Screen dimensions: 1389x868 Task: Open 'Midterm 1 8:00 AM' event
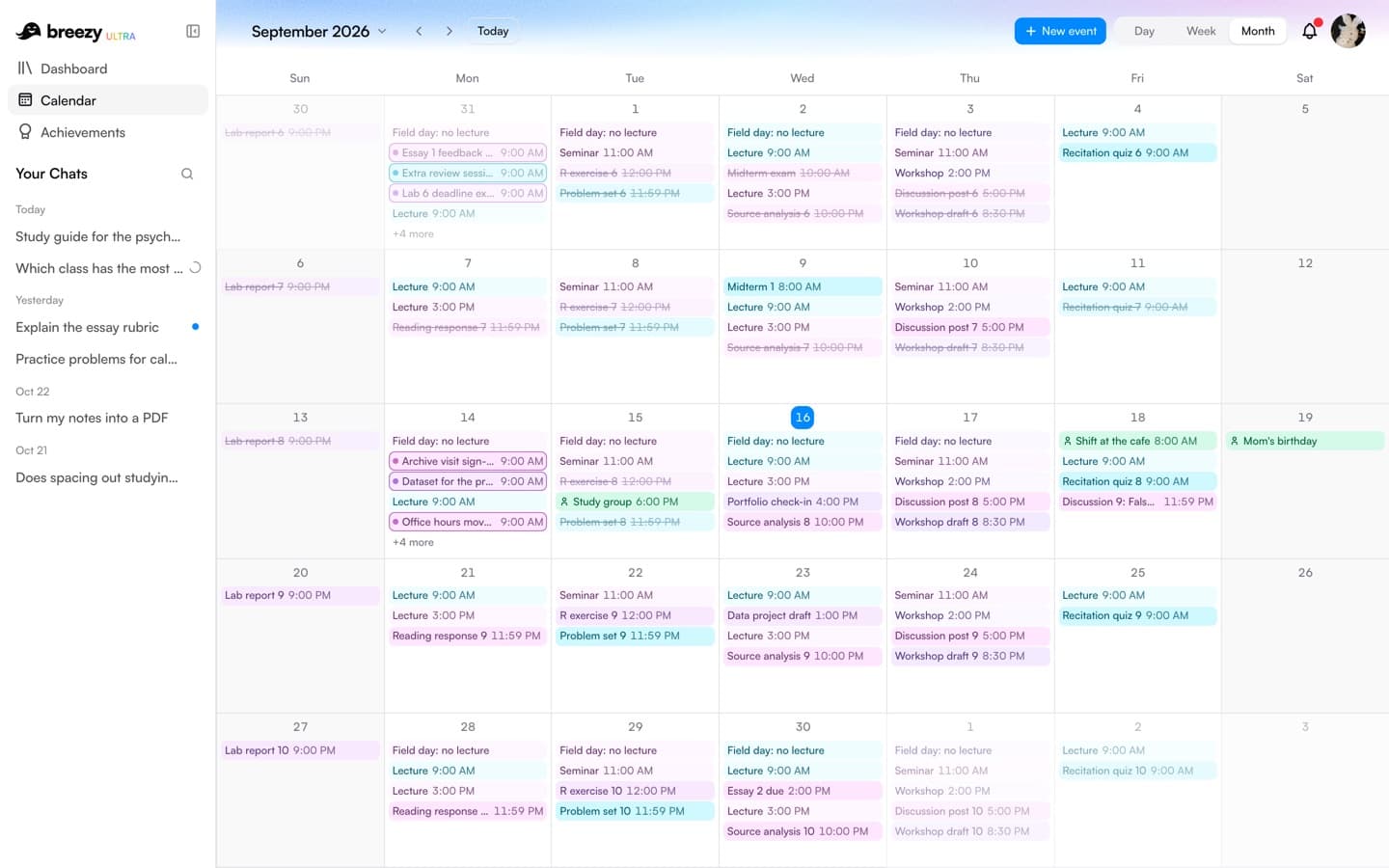[x=803, y=286]
